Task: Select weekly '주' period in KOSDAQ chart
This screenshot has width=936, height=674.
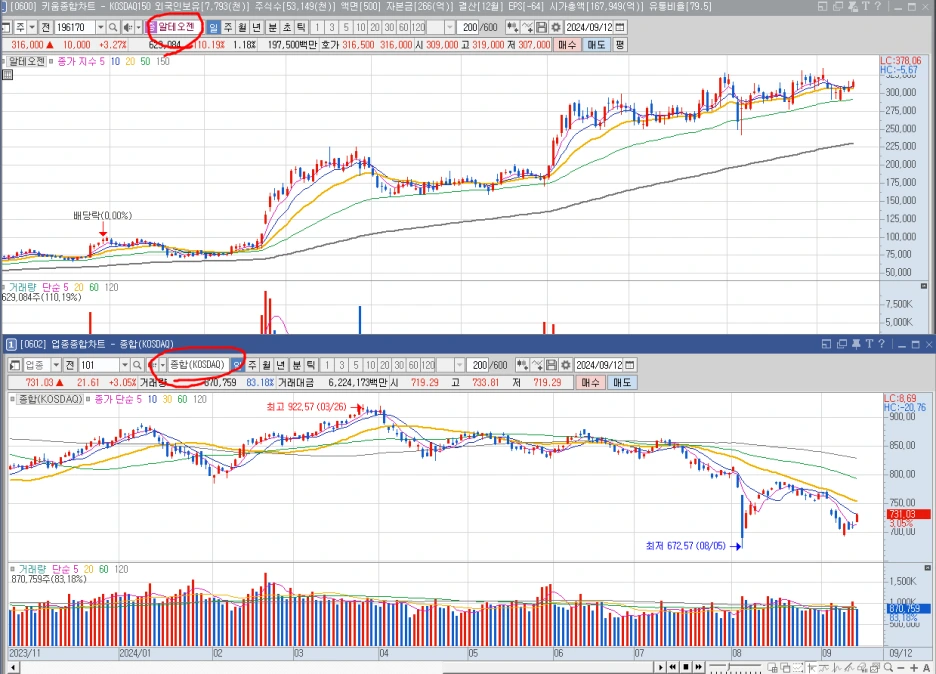Action: [252, 365]
